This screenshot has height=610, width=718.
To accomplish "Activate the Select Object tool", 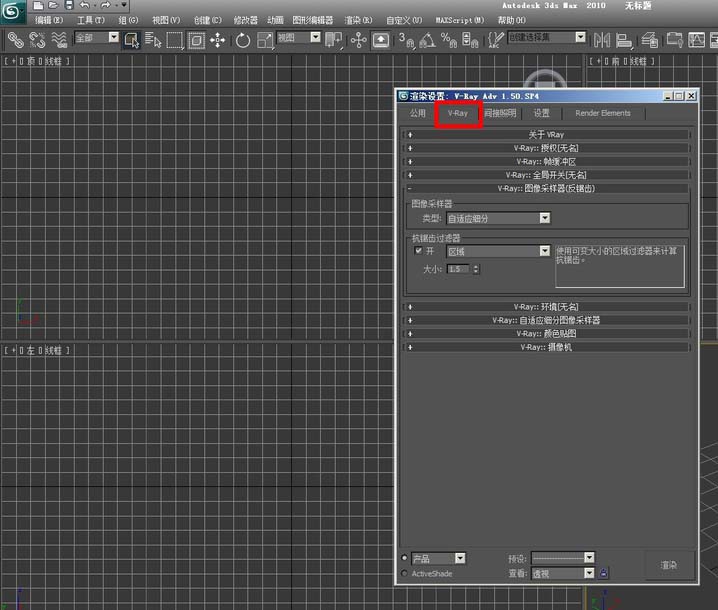I will (131, 40).
